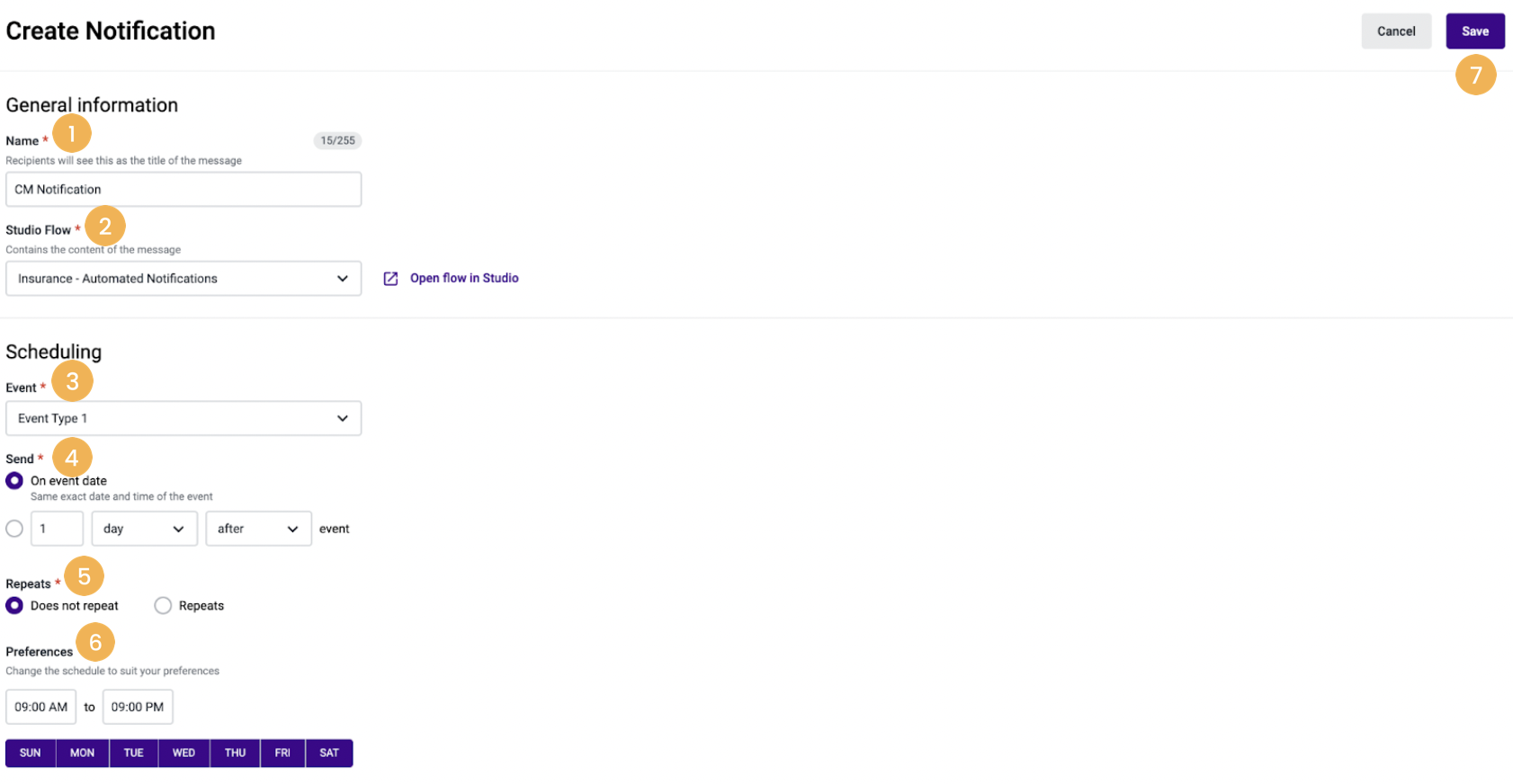Select the custom day offset radio button

coord(14,529)
